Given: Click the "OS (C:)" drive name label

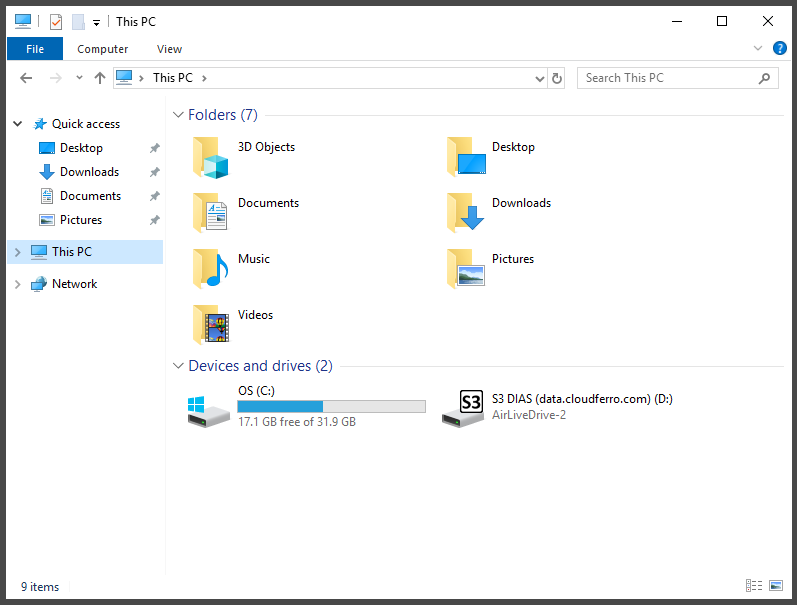Looking at the screenshot, I should click(256, 390).
